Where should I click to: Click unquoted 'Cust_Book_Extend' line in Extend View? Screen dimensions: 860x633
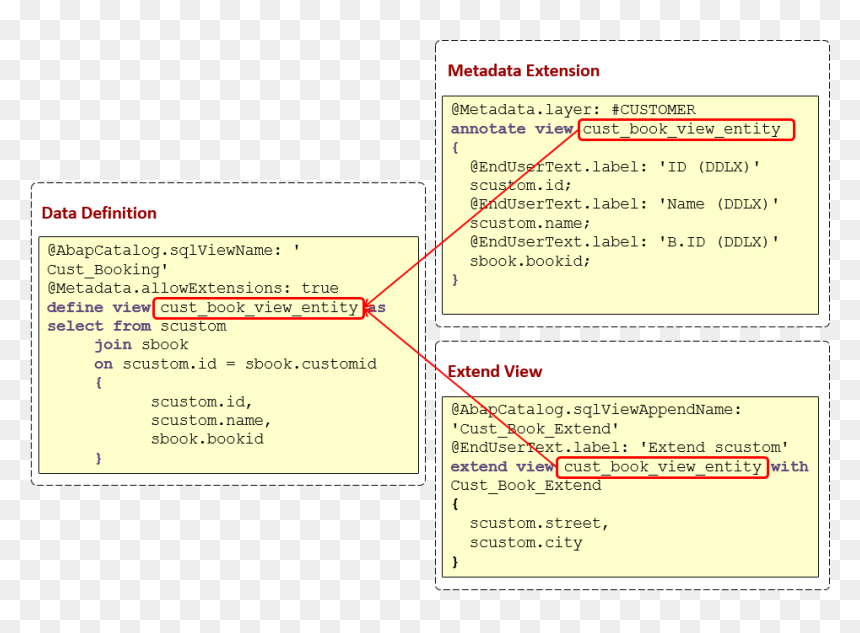pyautogui.click(x=526, y=485)
